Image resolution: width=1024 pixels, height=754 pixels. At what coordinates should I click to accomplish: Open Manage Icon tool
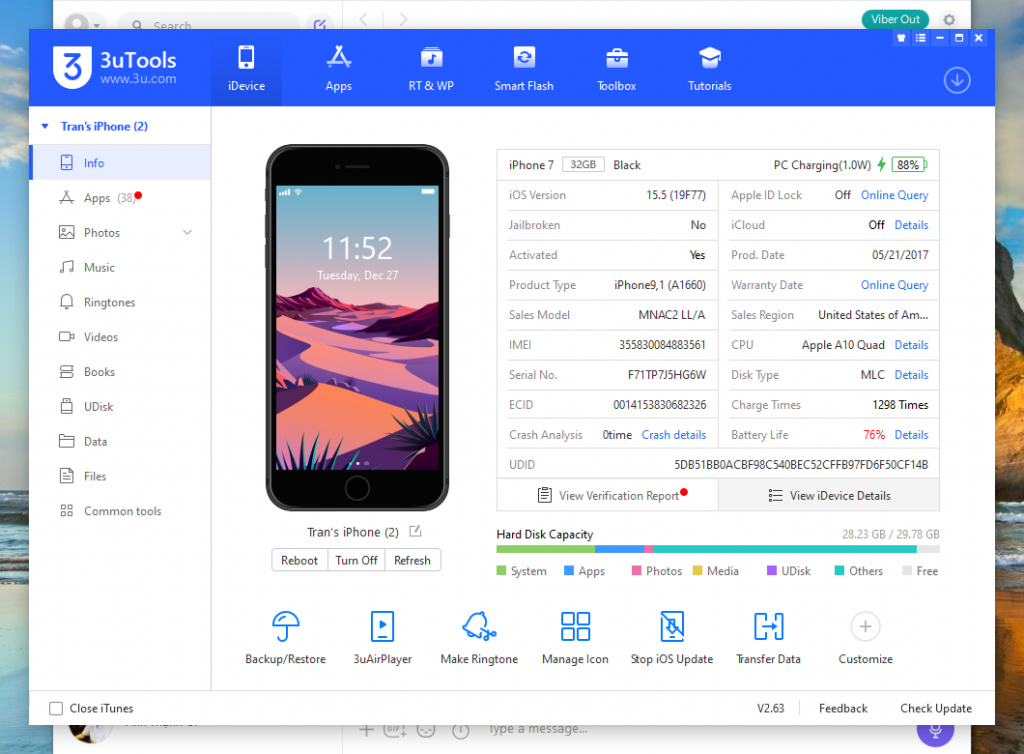pos(575,637)
